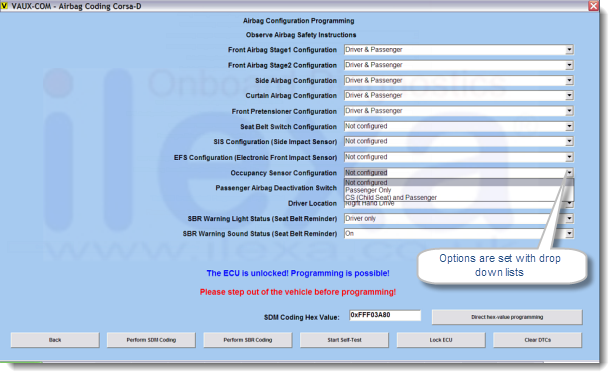Expand Curtain Airbag Configuration dropdown

click(x=569, y=95)
